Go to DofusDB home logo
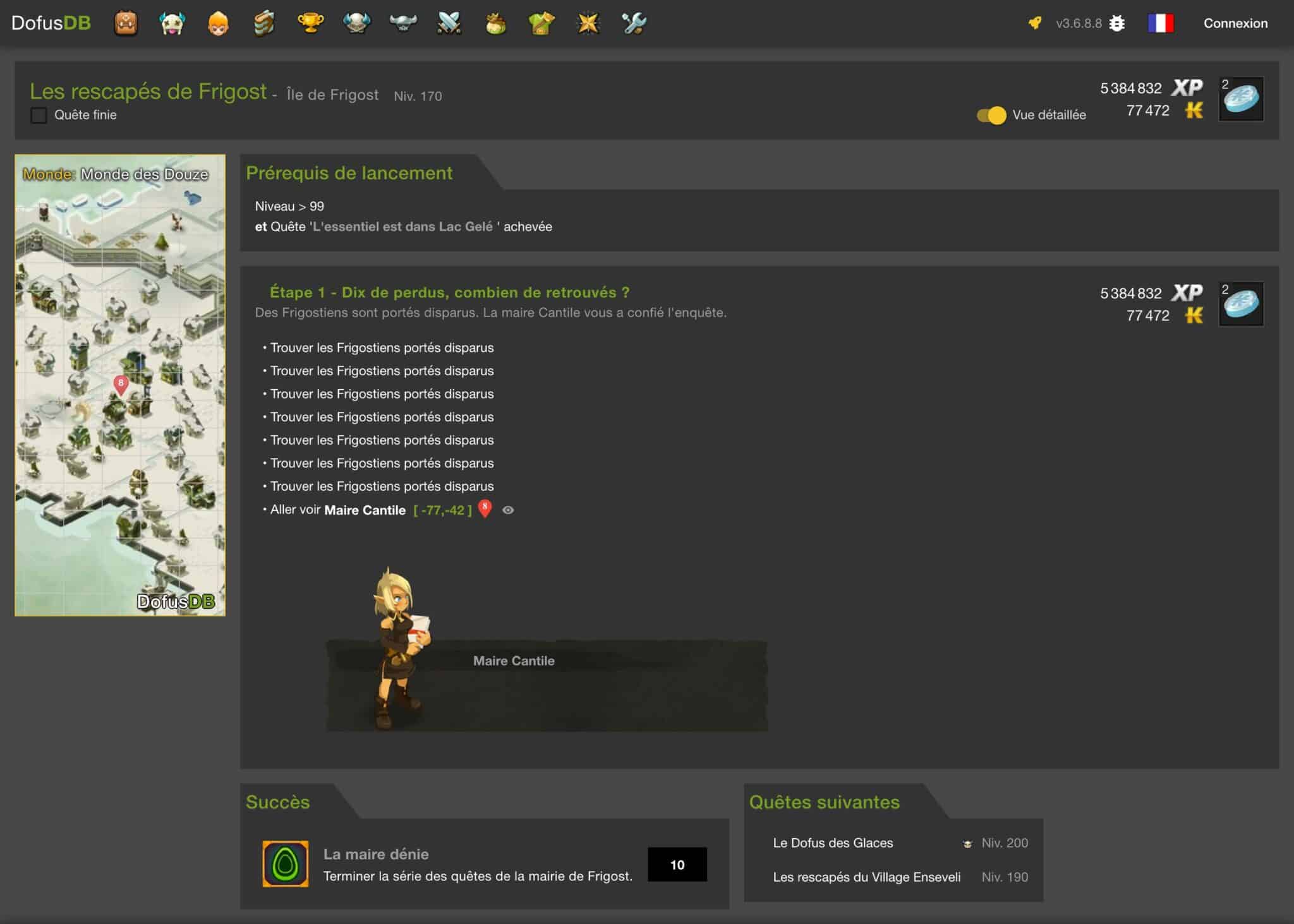The image size is (1294, 924). pyautogui.click(x=51, y=23)
